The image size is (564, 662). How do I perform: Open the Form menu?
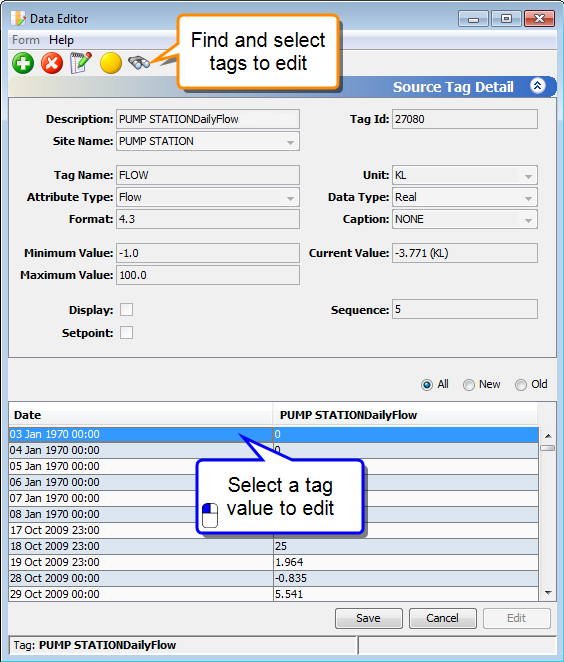pyautogui.click(x=26, y=40)
